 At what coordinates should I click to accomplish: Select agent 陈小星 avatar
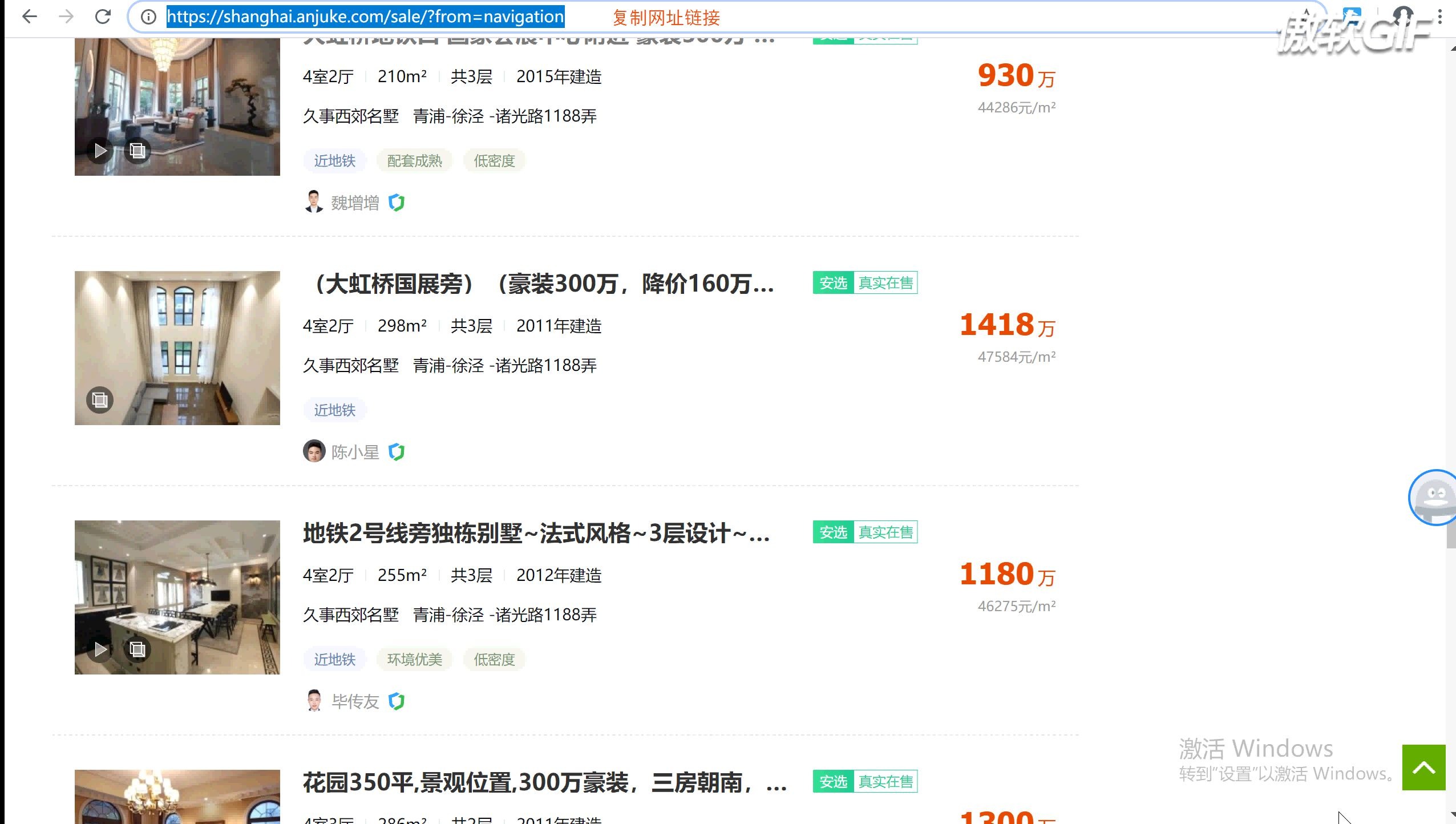pyautogui.click(x=314, y=451)
